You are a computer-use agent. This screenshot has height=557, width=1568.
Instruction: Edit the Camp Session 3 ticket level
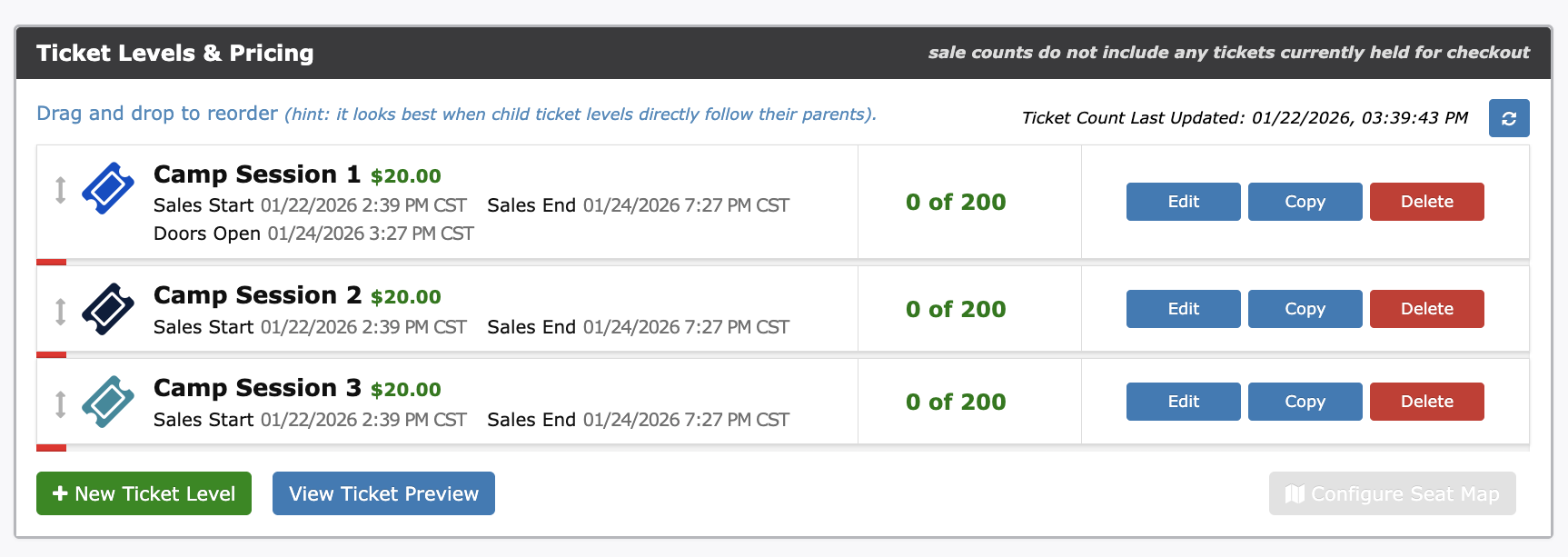1183,402
